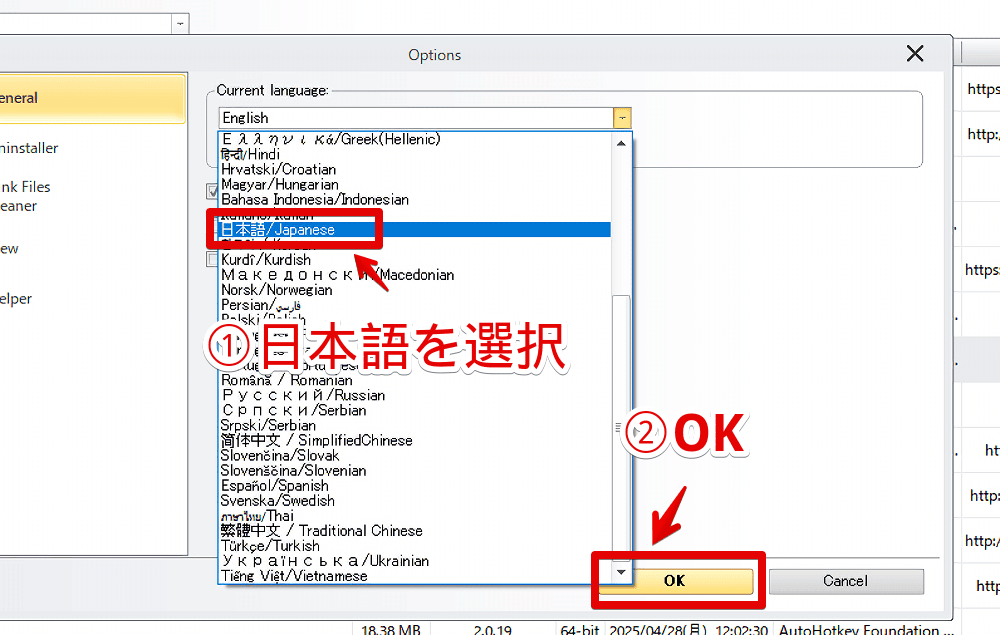
Task: Select Türkçe/Turkish language entry
Action: [262, 546]
